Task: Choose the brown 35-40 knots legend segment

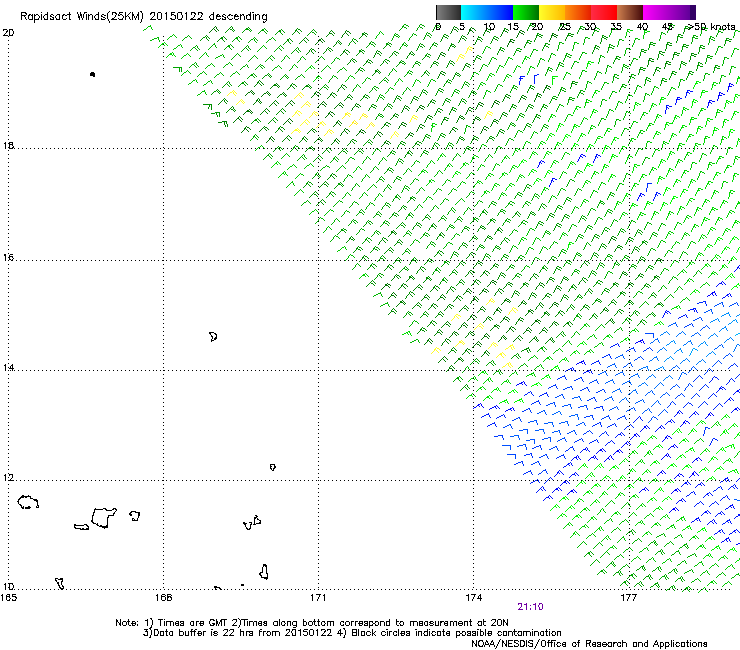Action: tap(630, 12)
